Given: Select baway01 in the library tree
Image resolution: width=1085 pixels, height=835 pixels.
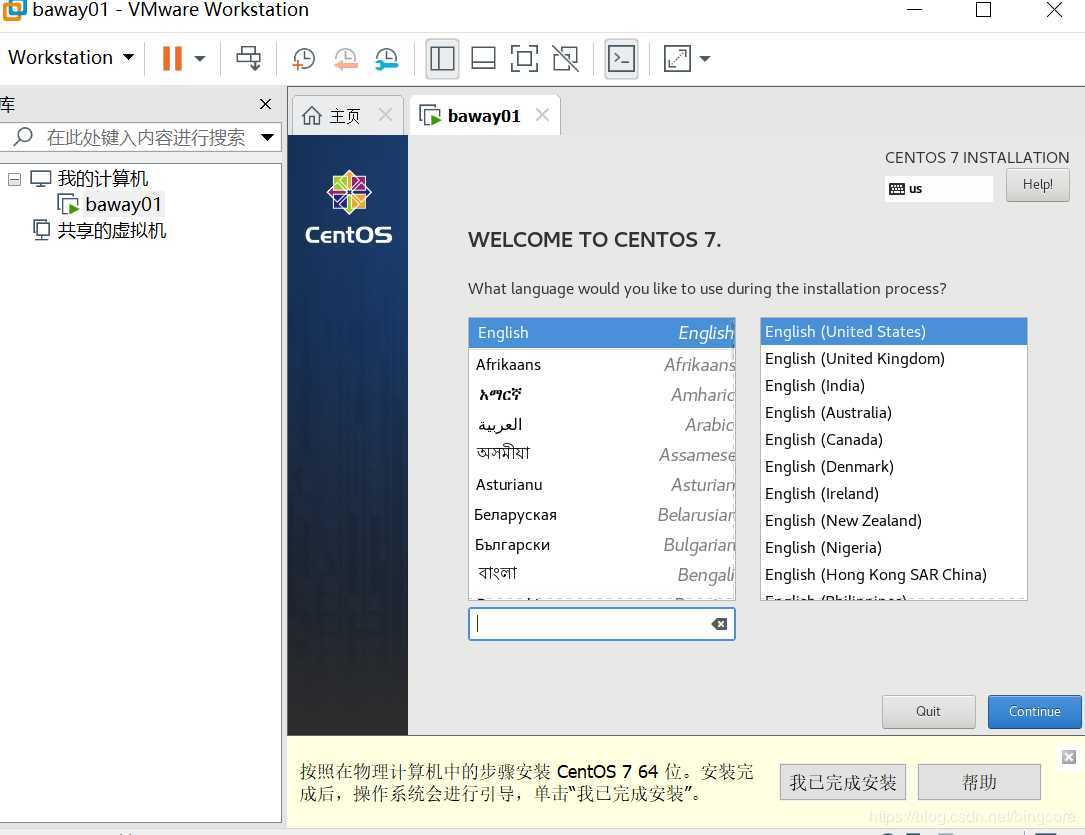Looking at the screenshot, I should (123, 205).
